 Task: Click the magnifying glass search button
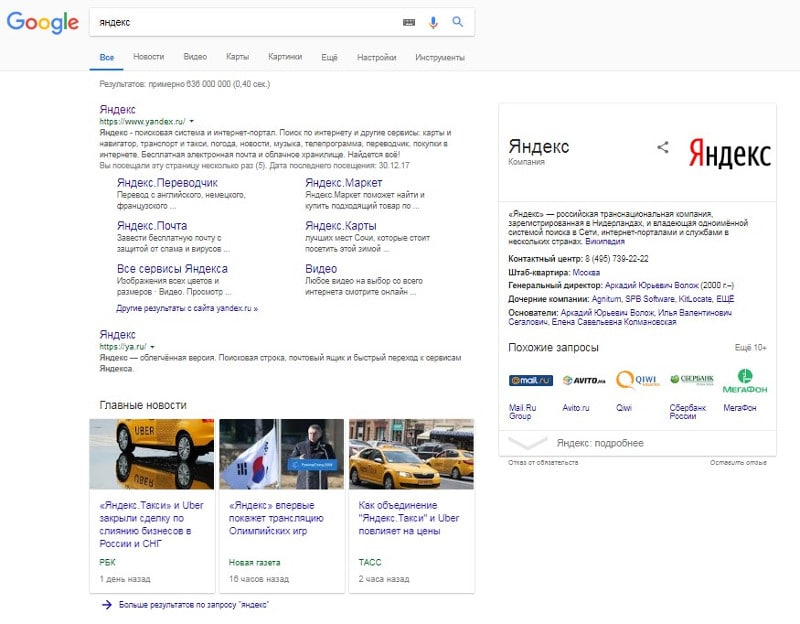458,21
